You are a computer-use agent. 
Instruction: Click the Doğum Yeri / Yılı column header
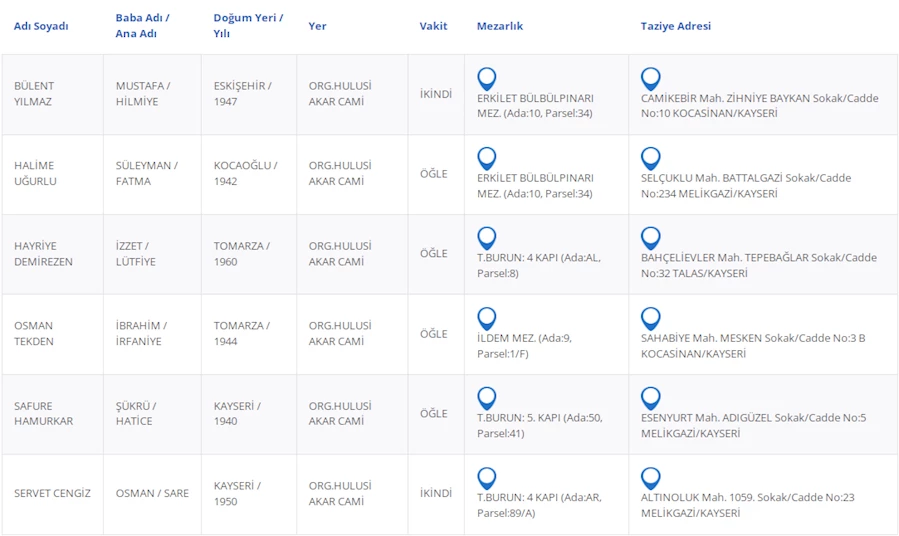247,26
